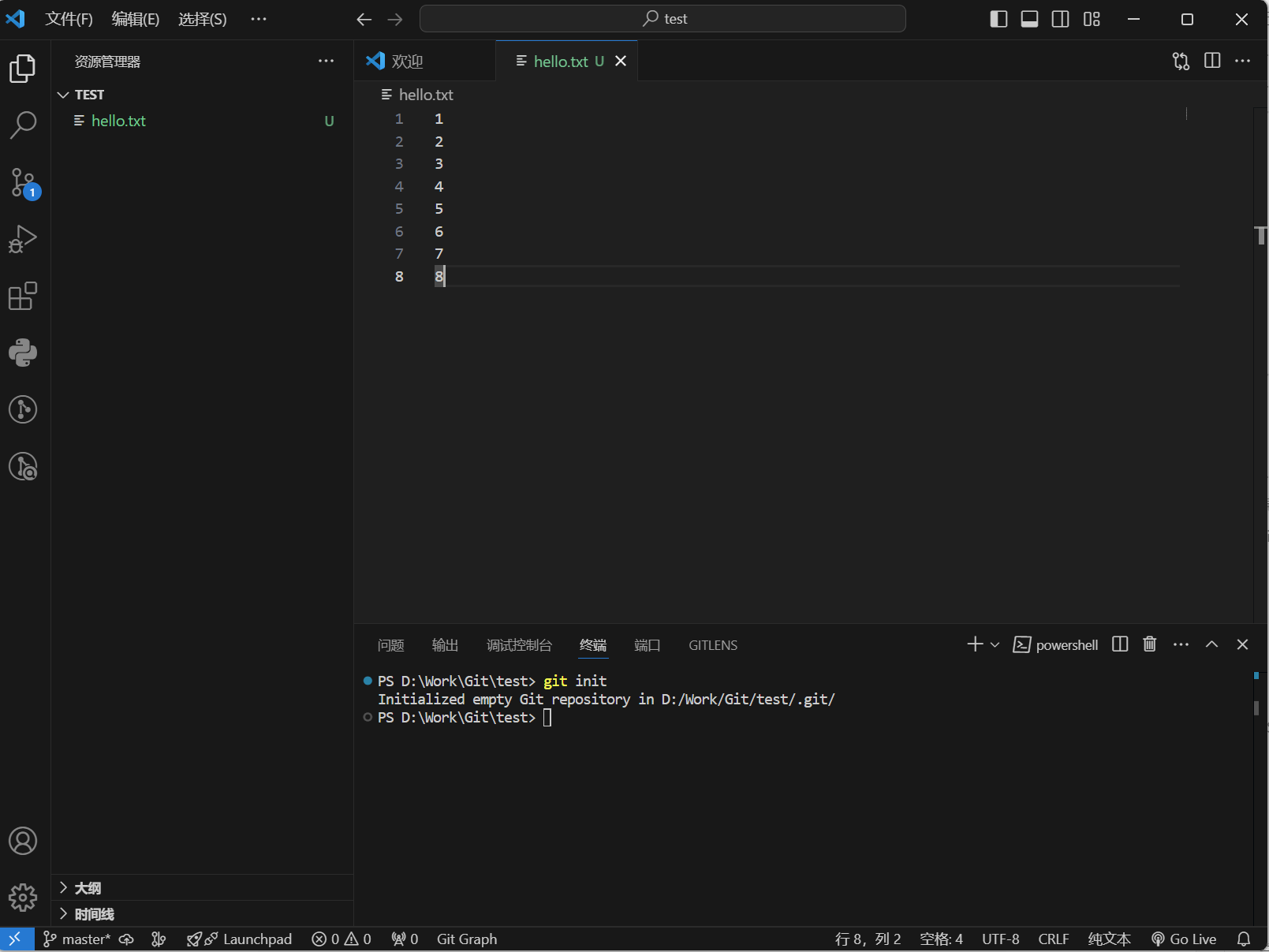Image resolution: width=1269 pixels, height=952 pixels.
Task: Open the Run and Debug view
Action: tap(23, 239)
